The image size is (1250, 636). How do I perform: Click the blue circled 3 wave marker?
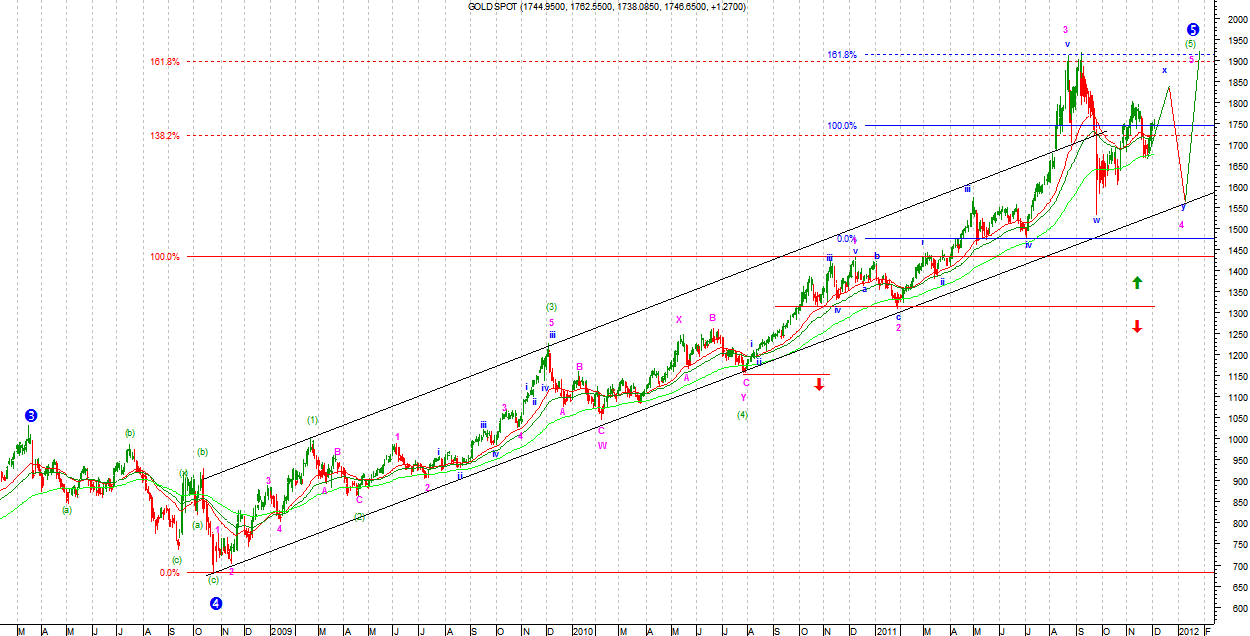[31, 415]
